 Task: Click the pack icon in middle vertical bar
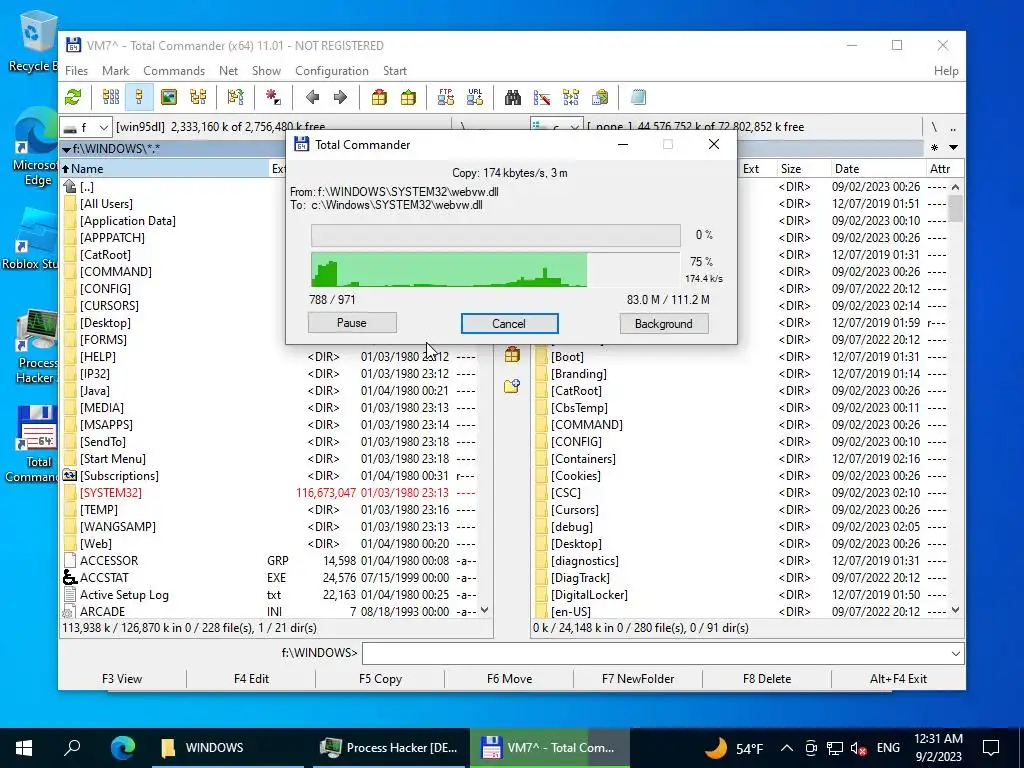click(512, 355)
